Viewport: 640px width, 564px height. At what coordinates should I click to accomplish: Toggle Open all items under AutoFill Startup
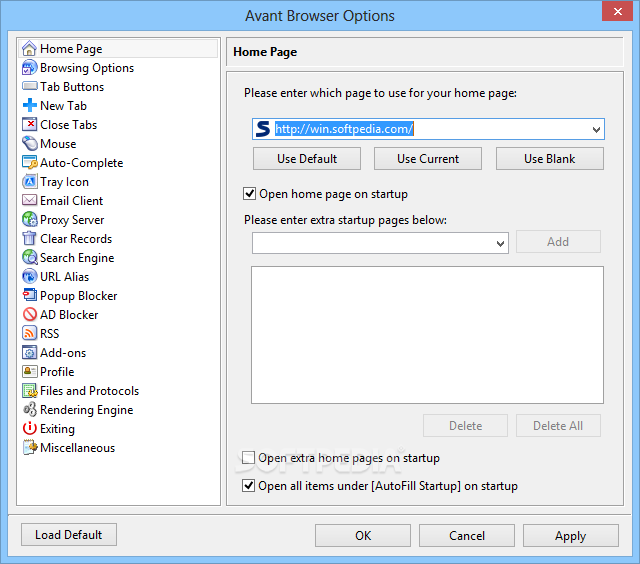248,486
